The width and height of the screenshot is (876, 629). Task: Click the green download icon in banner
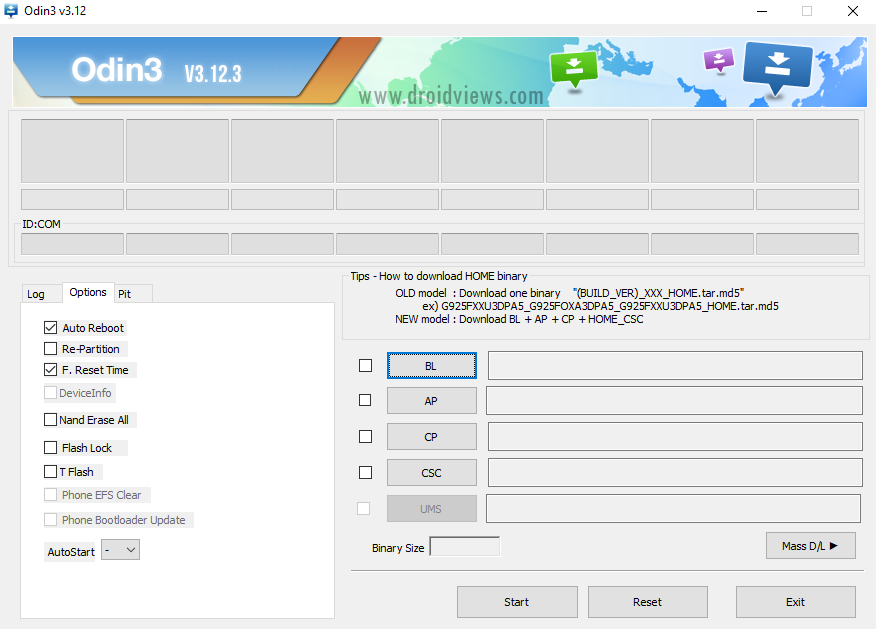(573, 69)
